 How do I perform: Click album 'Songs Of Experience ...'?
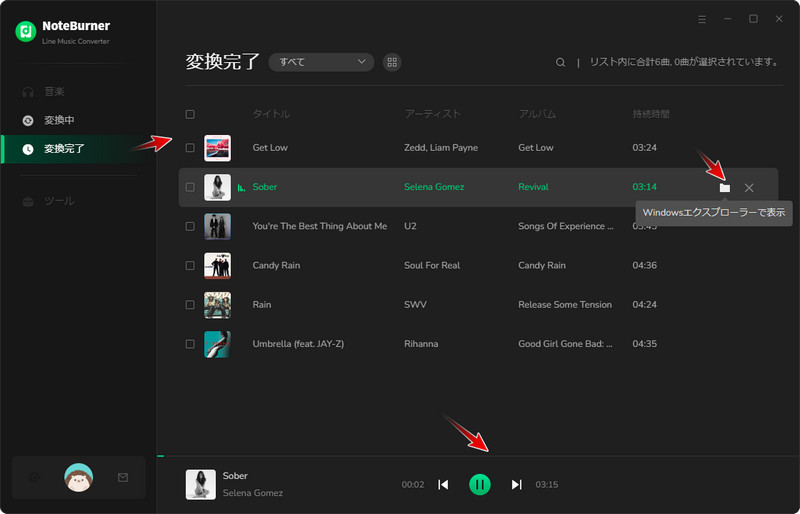(566, 226)
